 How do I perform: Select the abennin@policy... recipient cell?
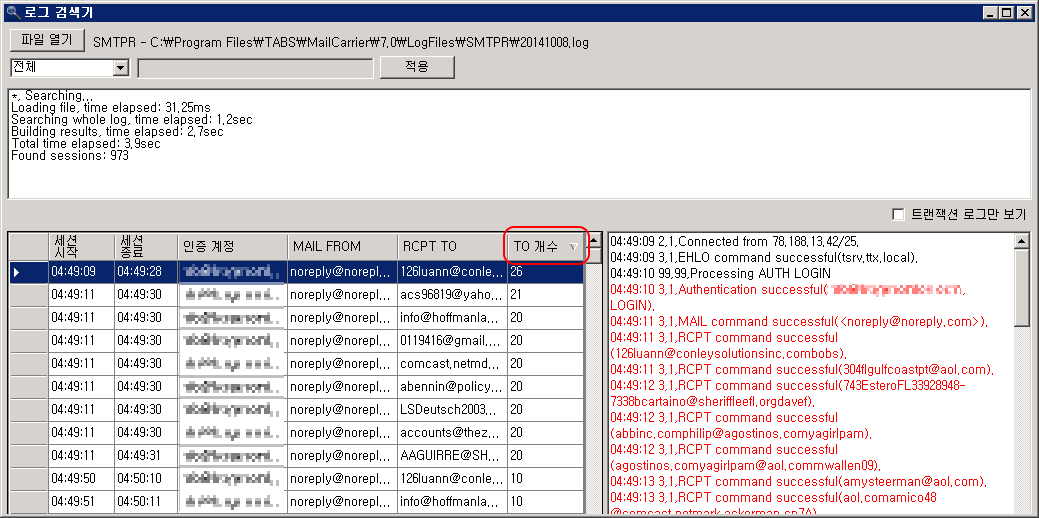coord(453,387)
